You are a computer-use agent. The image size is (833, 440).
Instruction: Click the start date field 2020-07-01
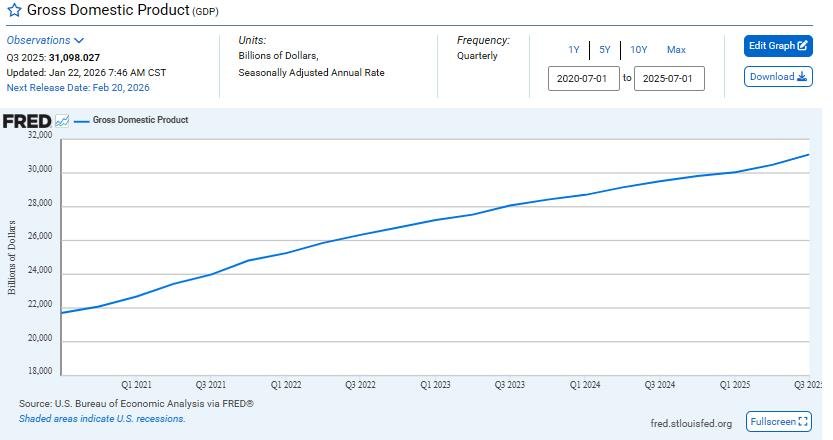(584, 78)
